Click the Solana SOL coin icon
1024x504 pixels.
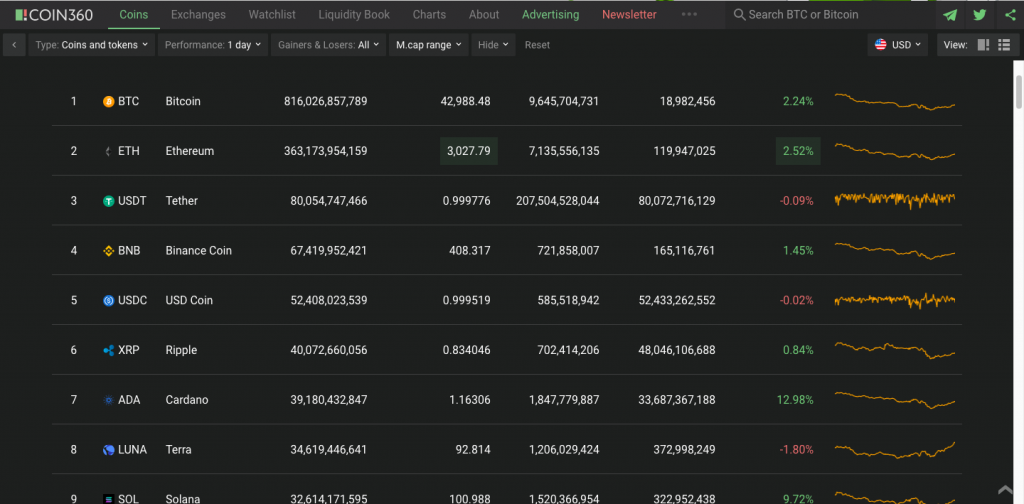point(108,499)
